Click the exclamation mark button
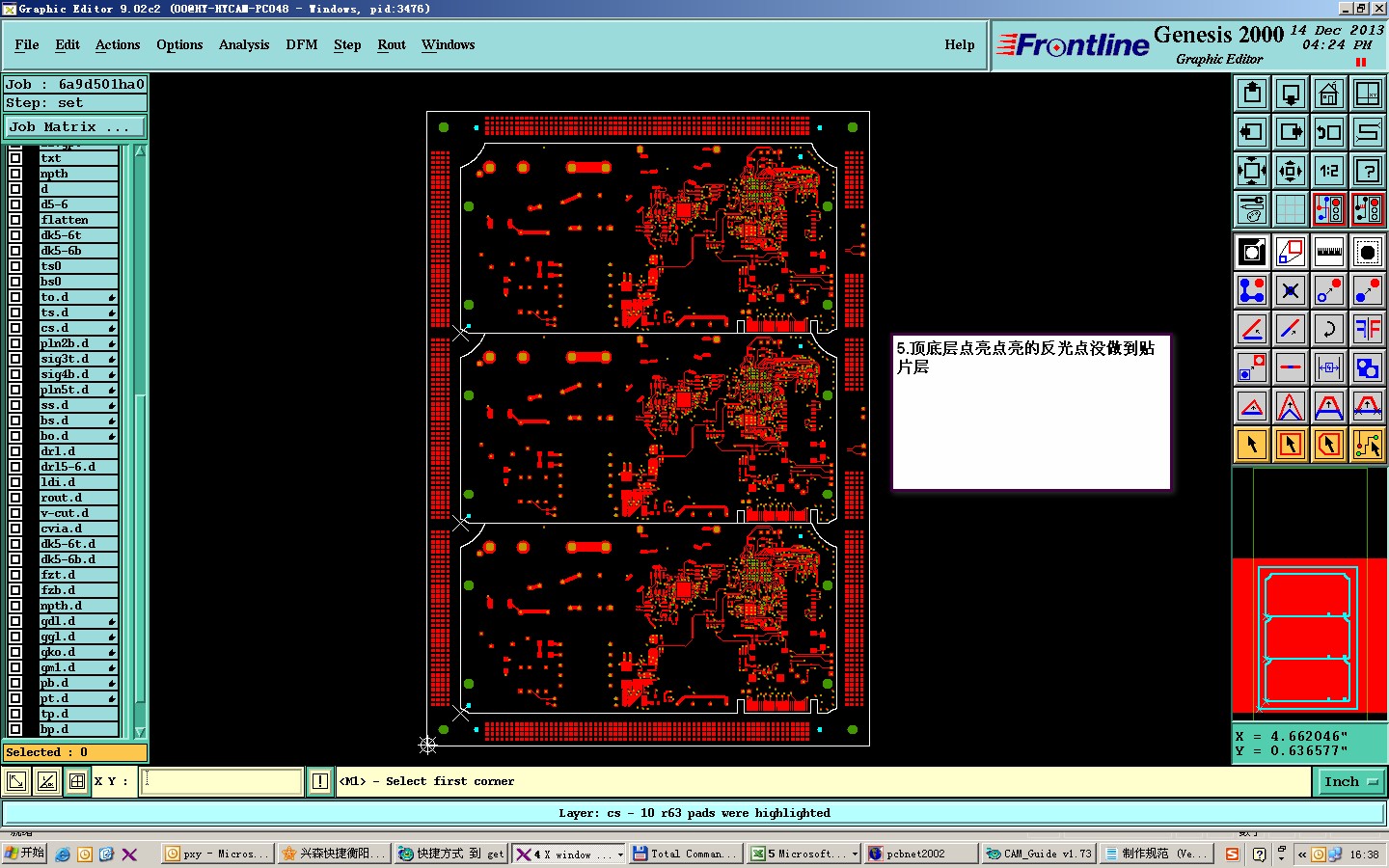The height and width of the screenshot is (868, 1389). tap(320, 781)
